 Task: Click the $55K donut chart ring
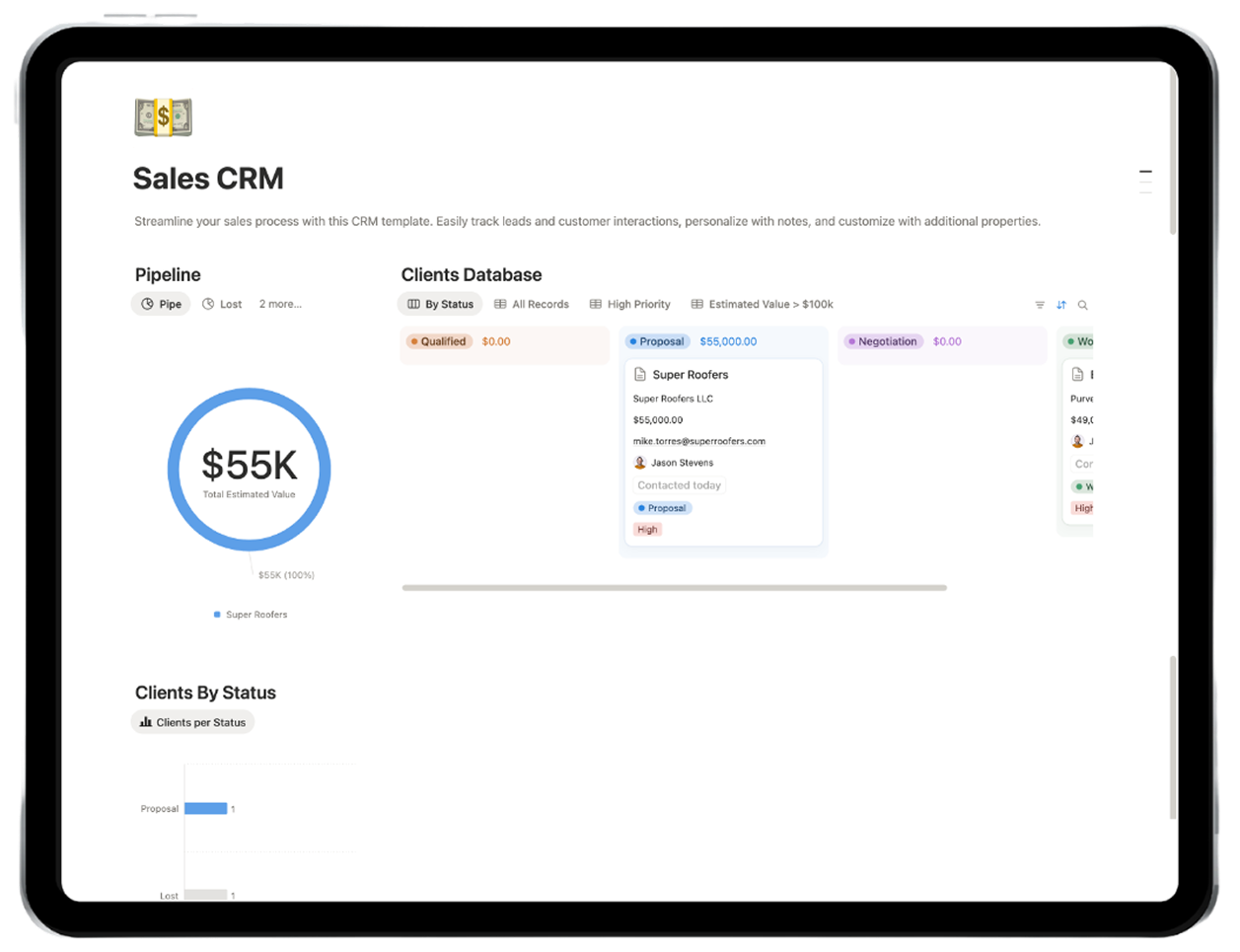point(250,393)
